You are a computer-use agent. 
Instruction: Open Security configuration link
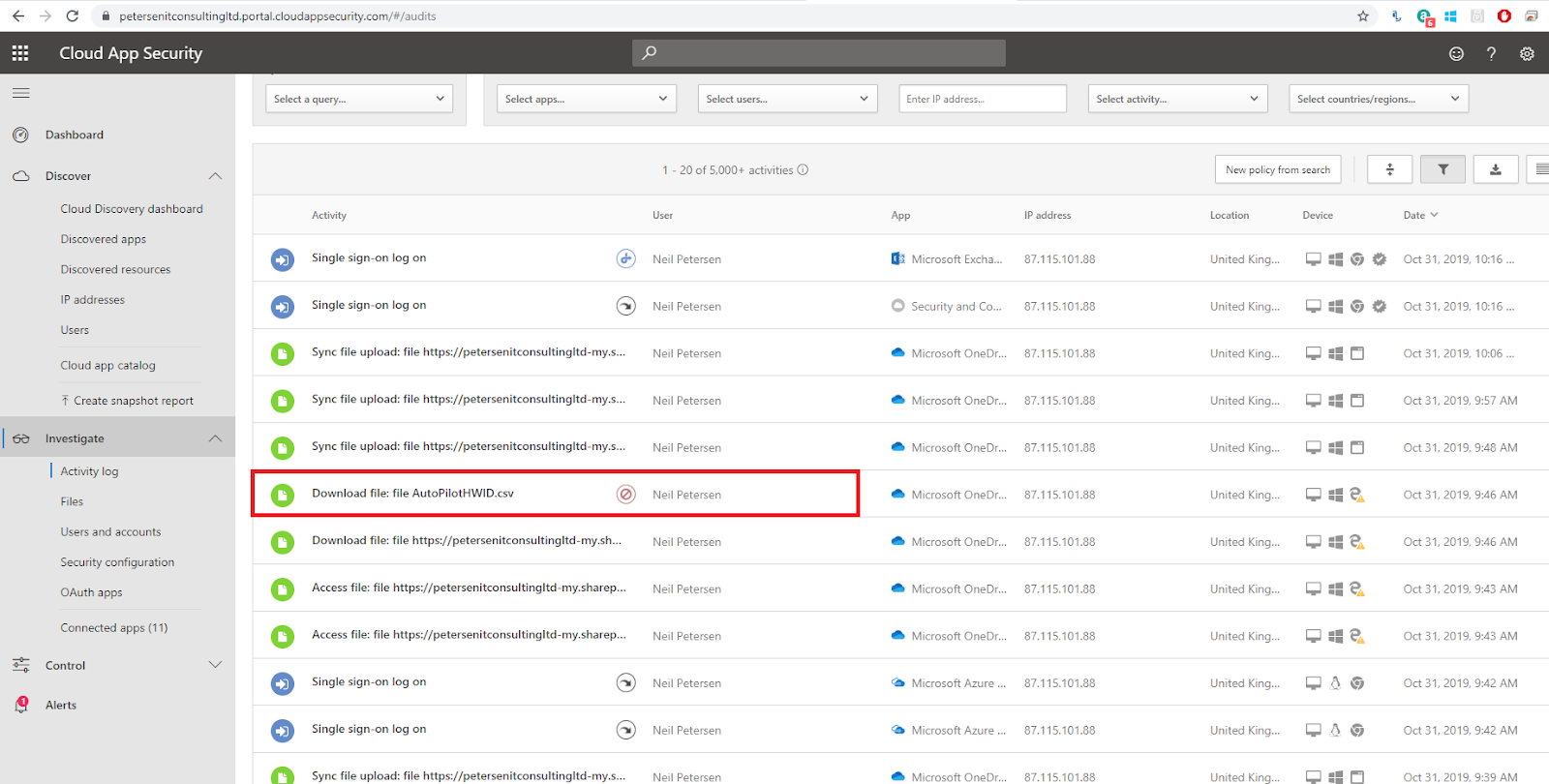click(117, 562)
